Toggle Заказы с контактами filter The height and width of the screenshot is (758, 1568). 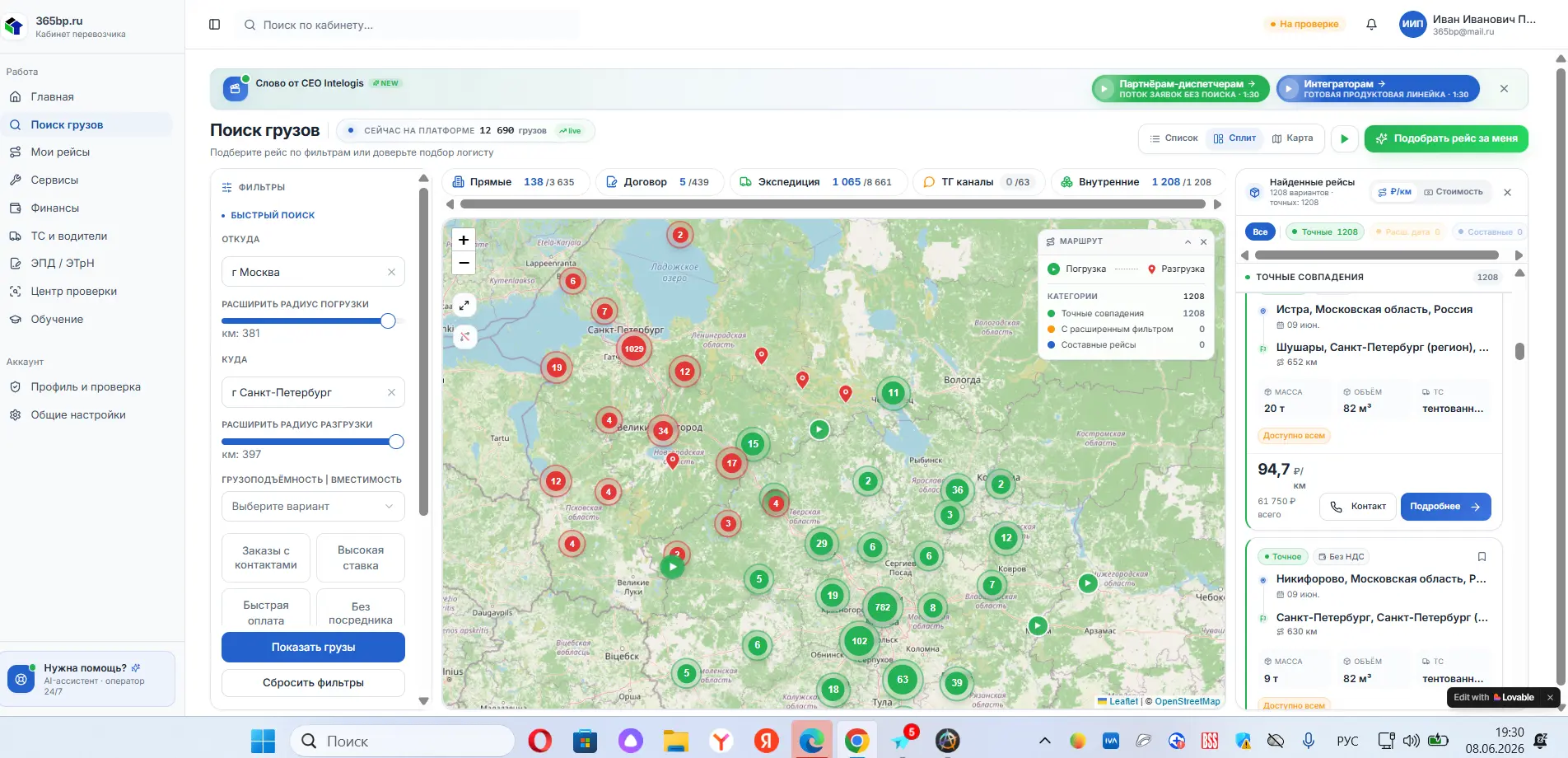[266, 558]
